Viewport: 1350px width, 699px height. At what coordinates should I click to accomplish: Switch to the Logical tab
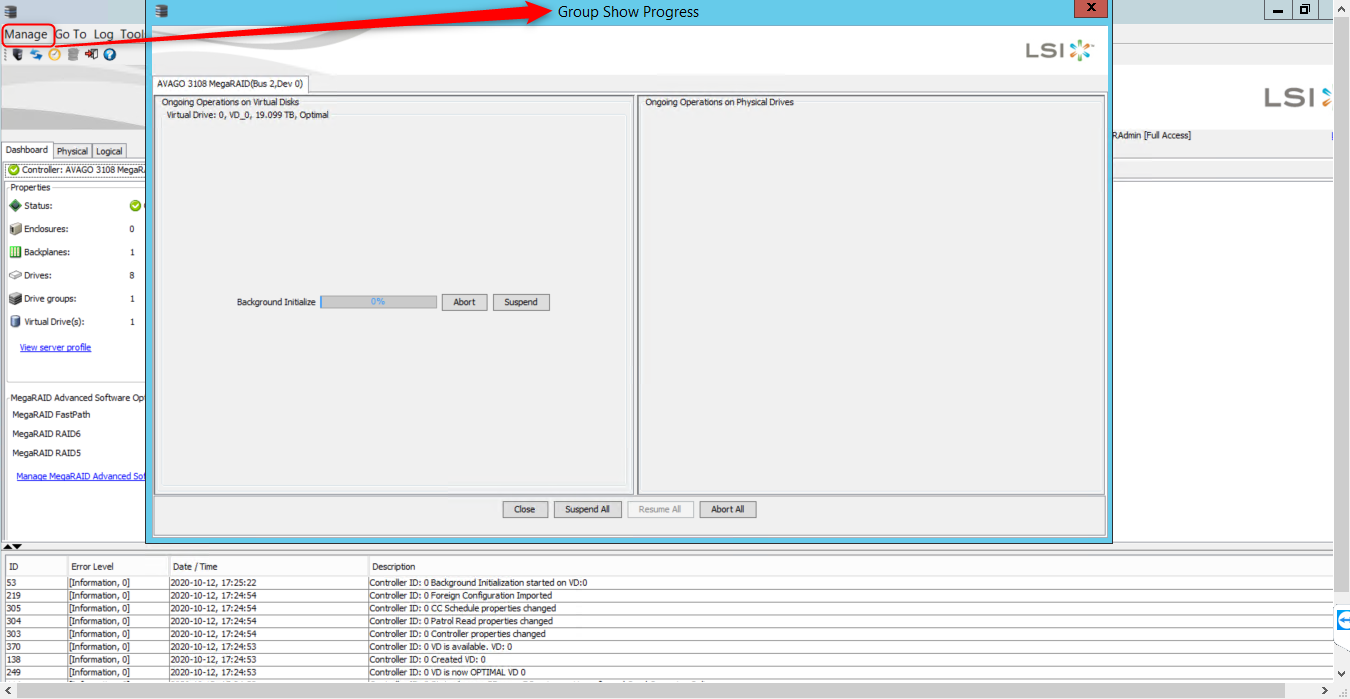[x=109, y=151]
